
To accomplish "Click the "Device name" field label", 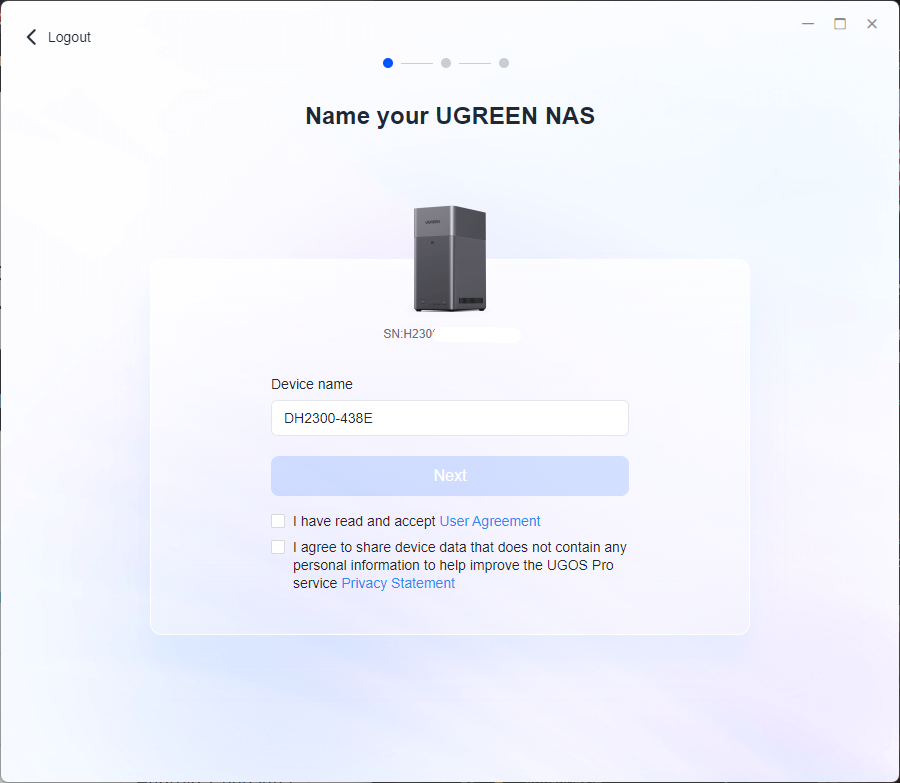I will [312, 384].
